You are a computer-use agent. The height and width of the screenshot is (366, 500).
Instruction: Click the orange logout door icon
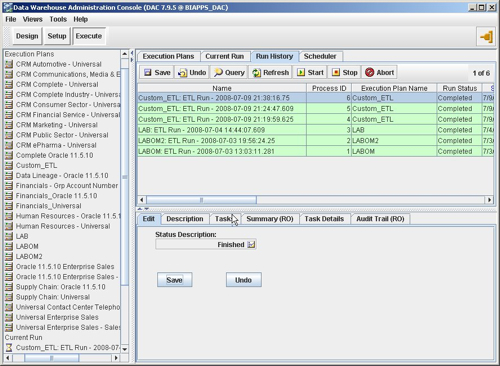486,36
